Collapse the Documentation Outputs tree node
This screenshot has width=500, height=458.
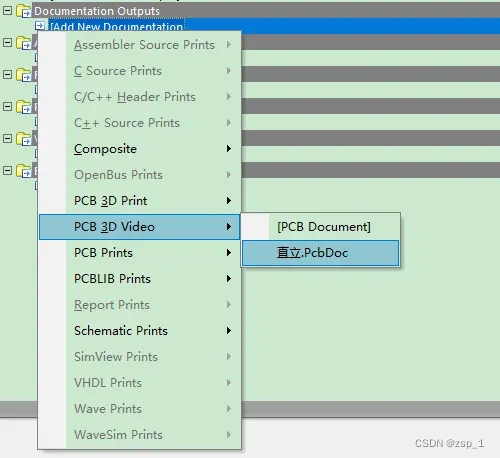7,10
